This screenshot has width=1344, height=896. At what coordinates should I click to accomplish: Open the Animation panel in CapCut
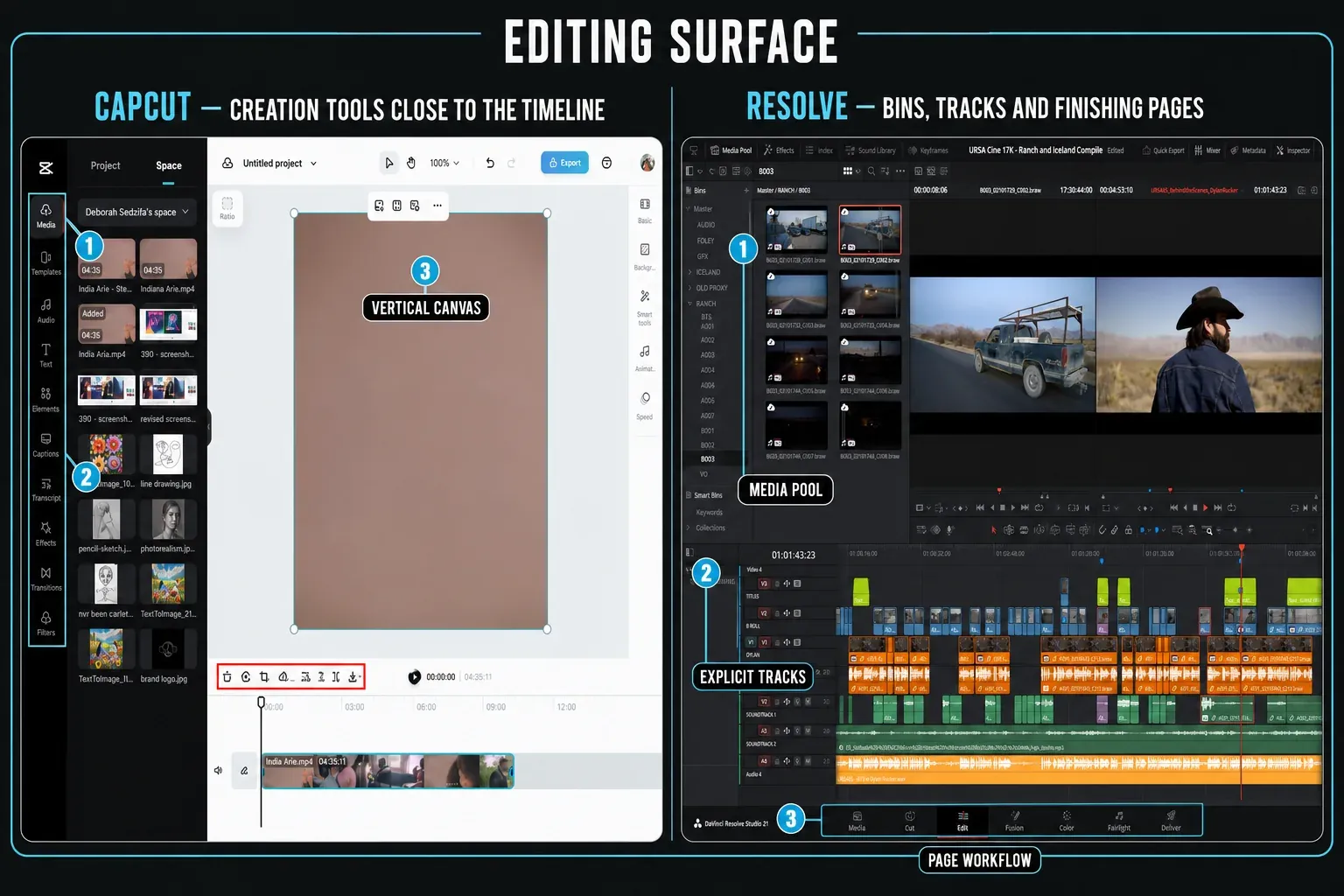[x=645, y=358]
